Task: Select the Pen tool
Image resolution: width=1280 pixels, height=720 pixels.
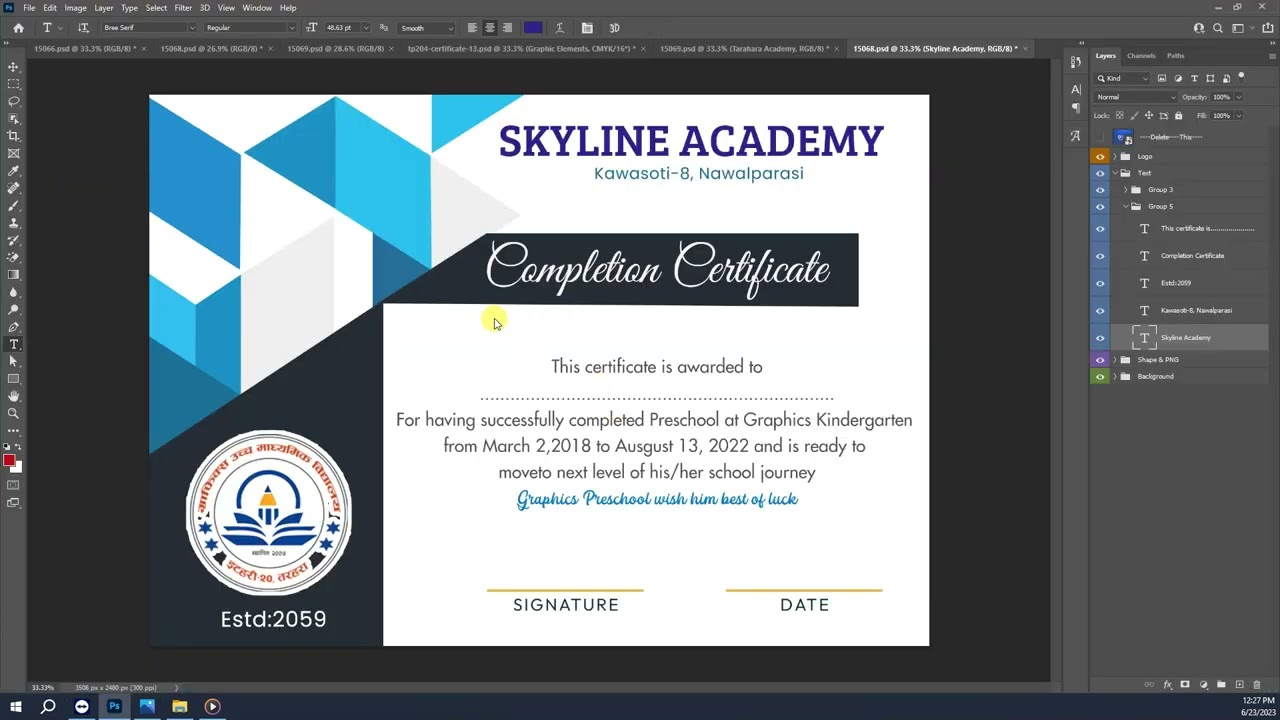Action: point(13,327)
